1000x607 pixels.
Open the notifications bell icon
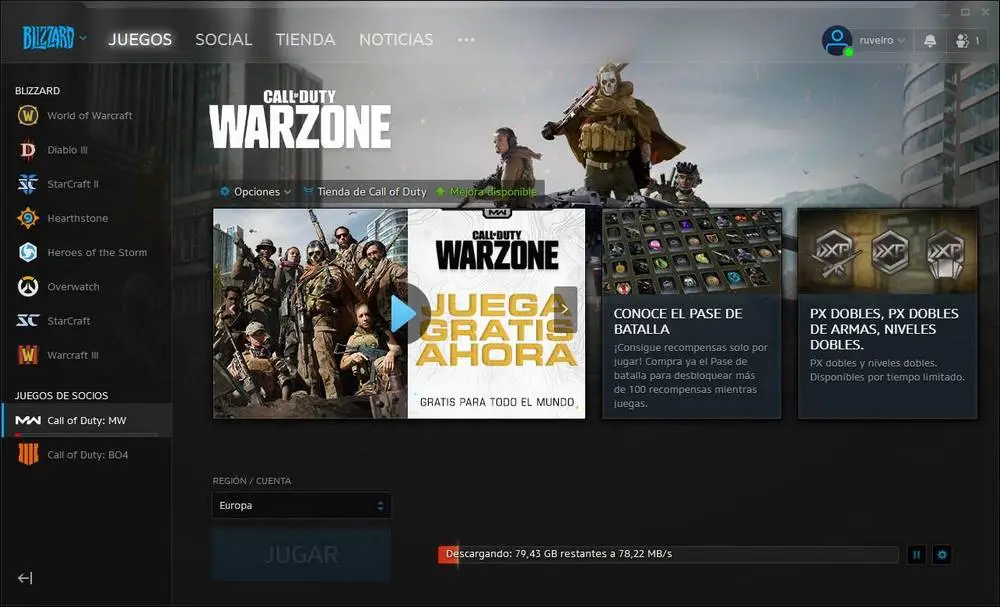[x=930, y=41]
